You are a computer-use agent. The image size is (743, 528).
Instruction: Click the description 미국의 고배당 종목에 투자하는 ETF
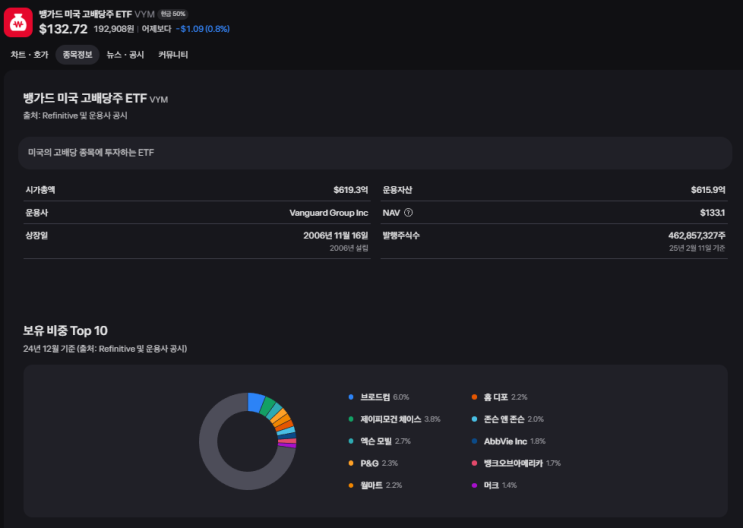(x=91, y=153)
